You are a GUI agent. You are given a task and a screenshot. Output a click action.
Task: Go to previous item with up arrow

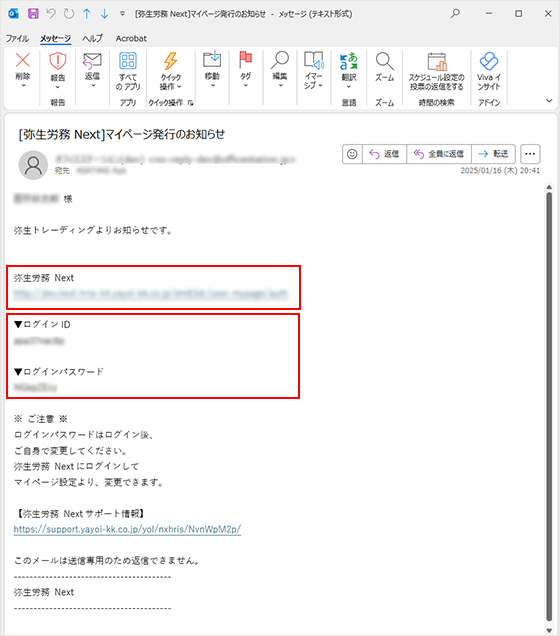pyautogui.click(x=86, y=14)
